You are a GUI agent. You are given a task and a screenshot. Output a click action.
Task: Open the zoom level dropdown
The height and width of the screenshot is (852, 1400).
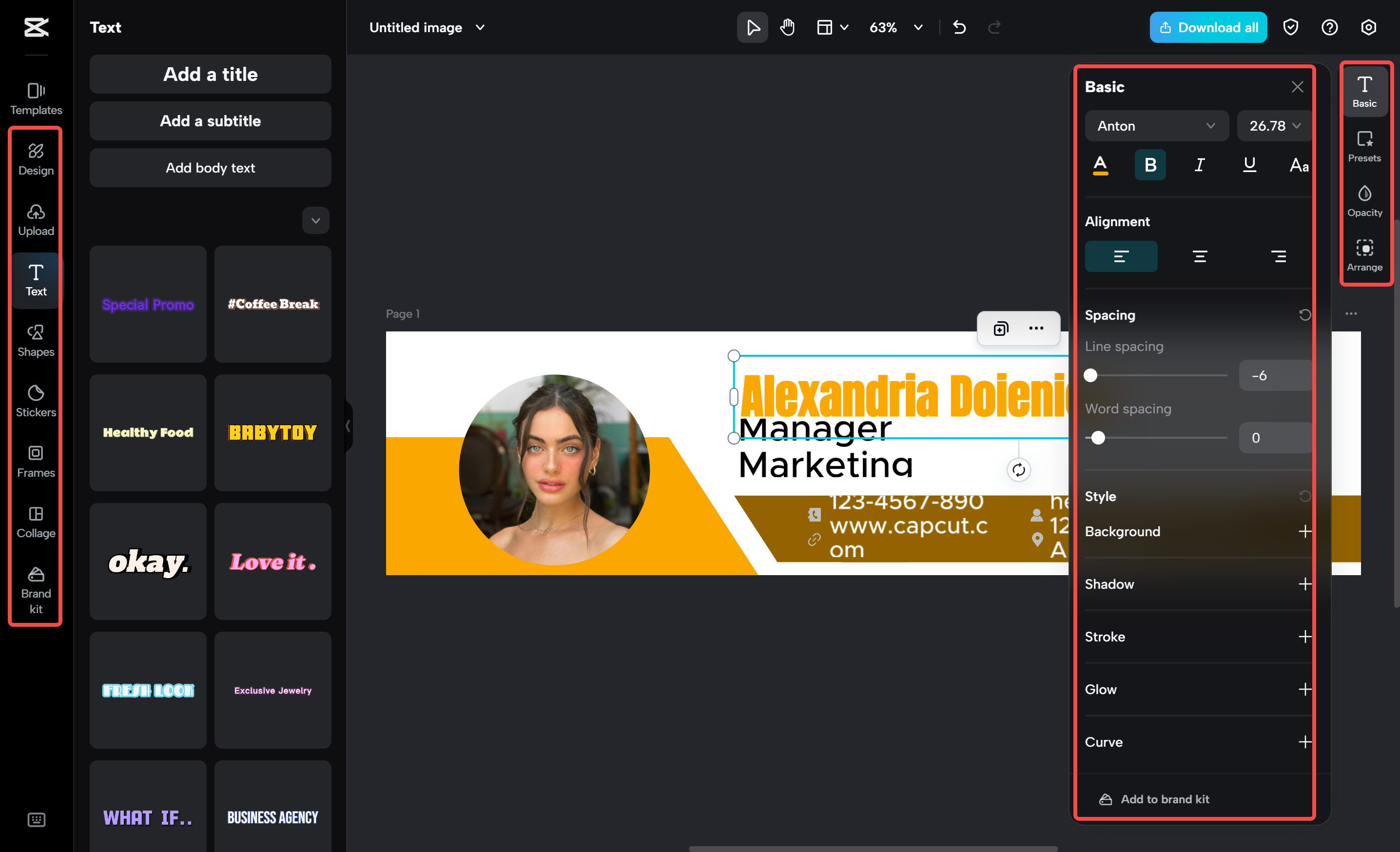pos(895,27)
